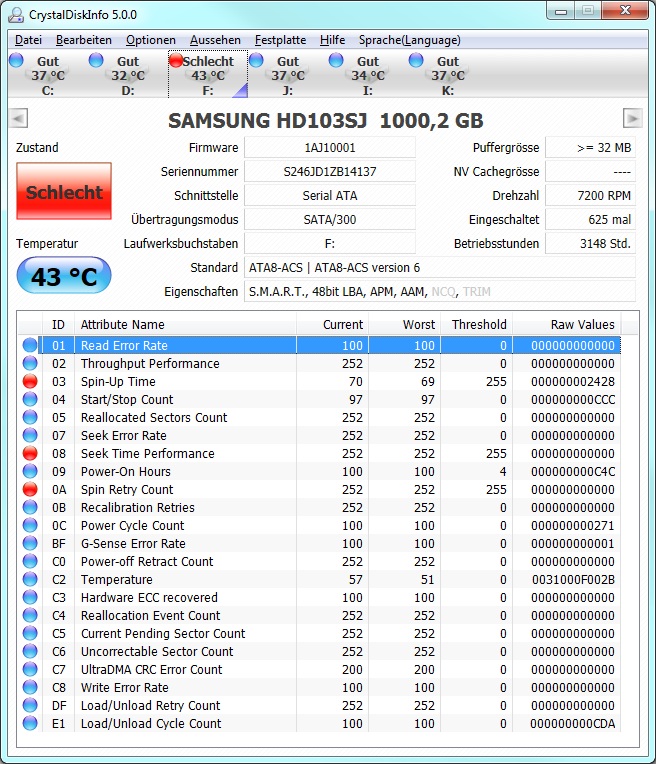
Task: Select drive K: status tab
Action: 447,75
